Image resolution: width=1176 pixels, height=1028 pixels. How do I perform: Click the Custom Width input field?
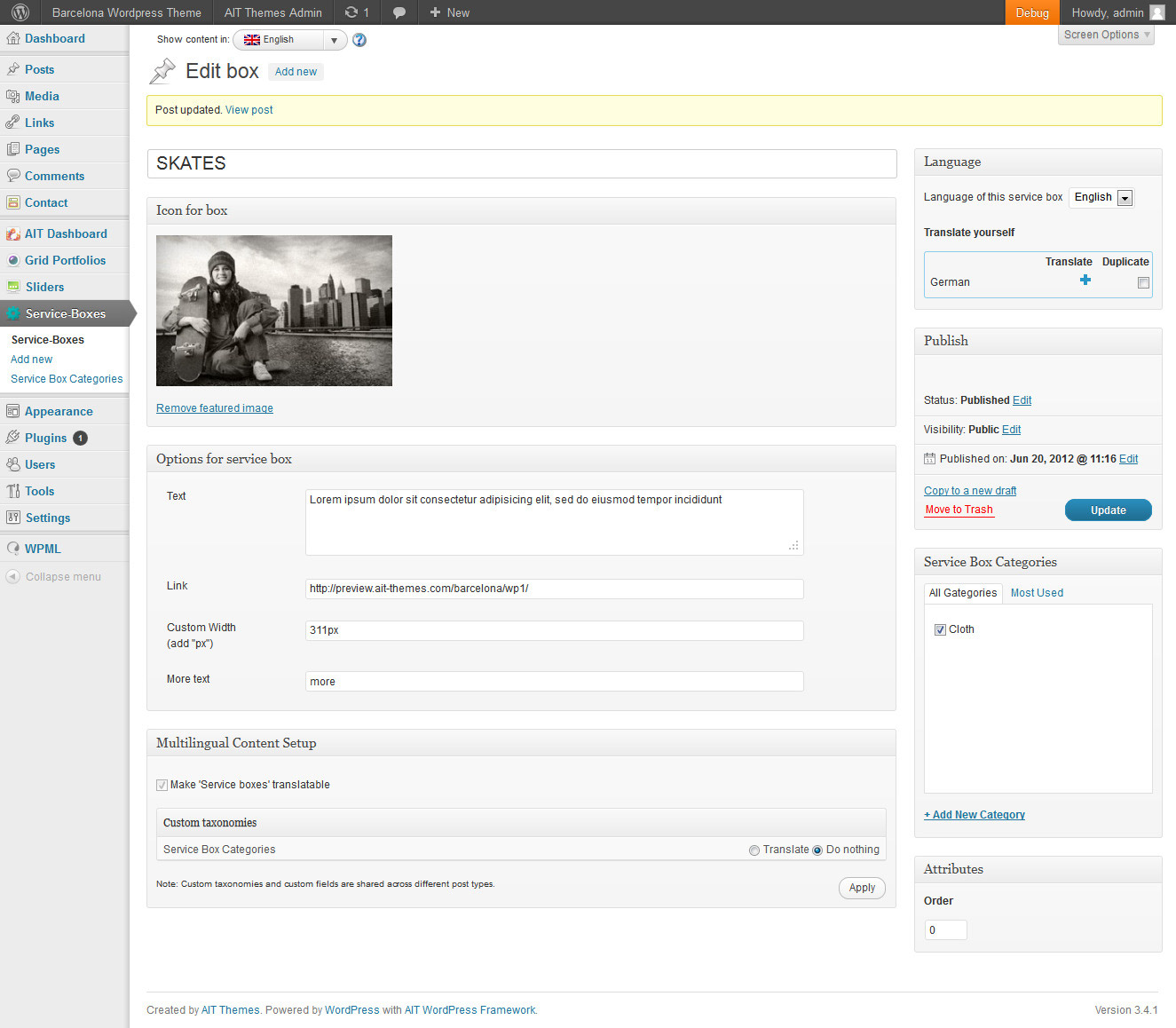[x=555, y=630]
